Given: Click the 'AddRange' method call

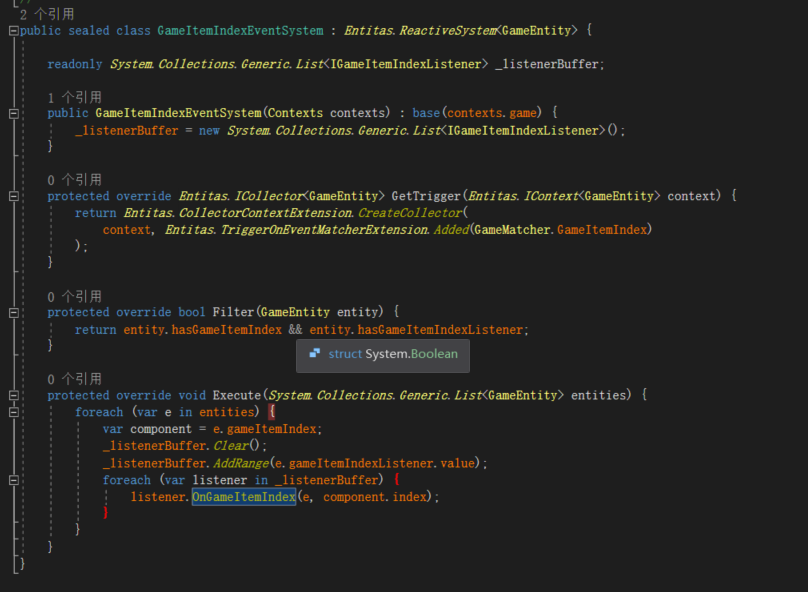Looking at the screenshot, I should (241, 463).
